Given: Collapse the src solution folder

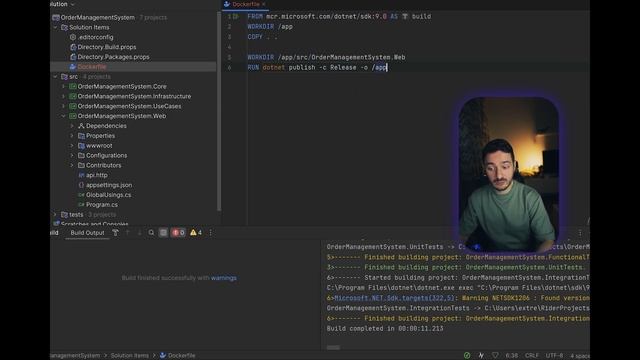Looking at the screenshot, I should tap(56, 76).
